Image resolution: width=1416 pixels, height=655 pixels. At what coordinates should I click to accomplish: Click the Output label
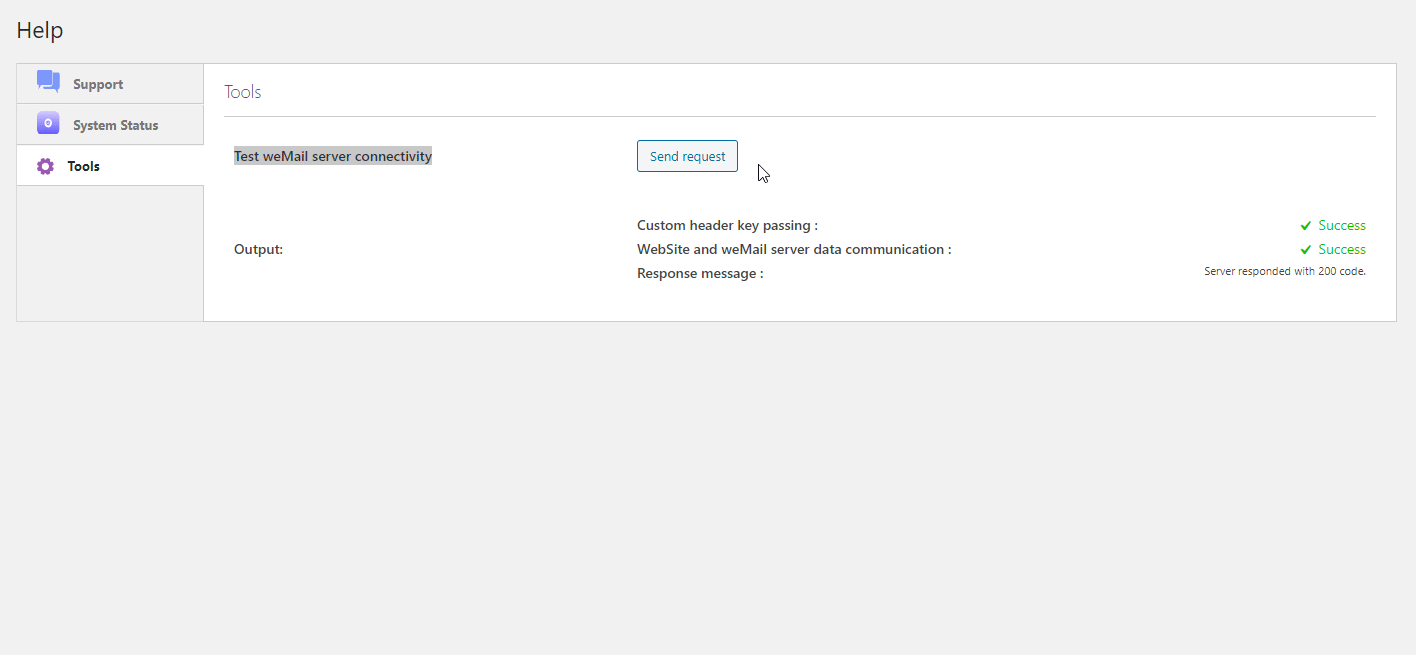258,250
